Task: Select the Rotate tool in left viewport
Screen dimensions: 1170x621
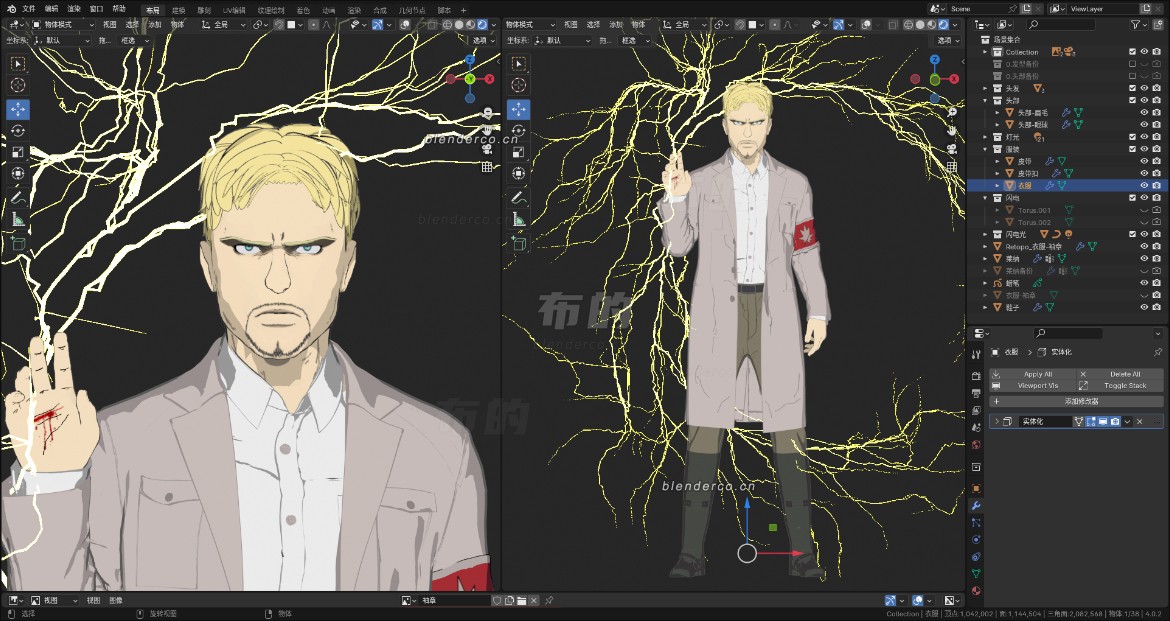Action: click(x=18, y=131)
